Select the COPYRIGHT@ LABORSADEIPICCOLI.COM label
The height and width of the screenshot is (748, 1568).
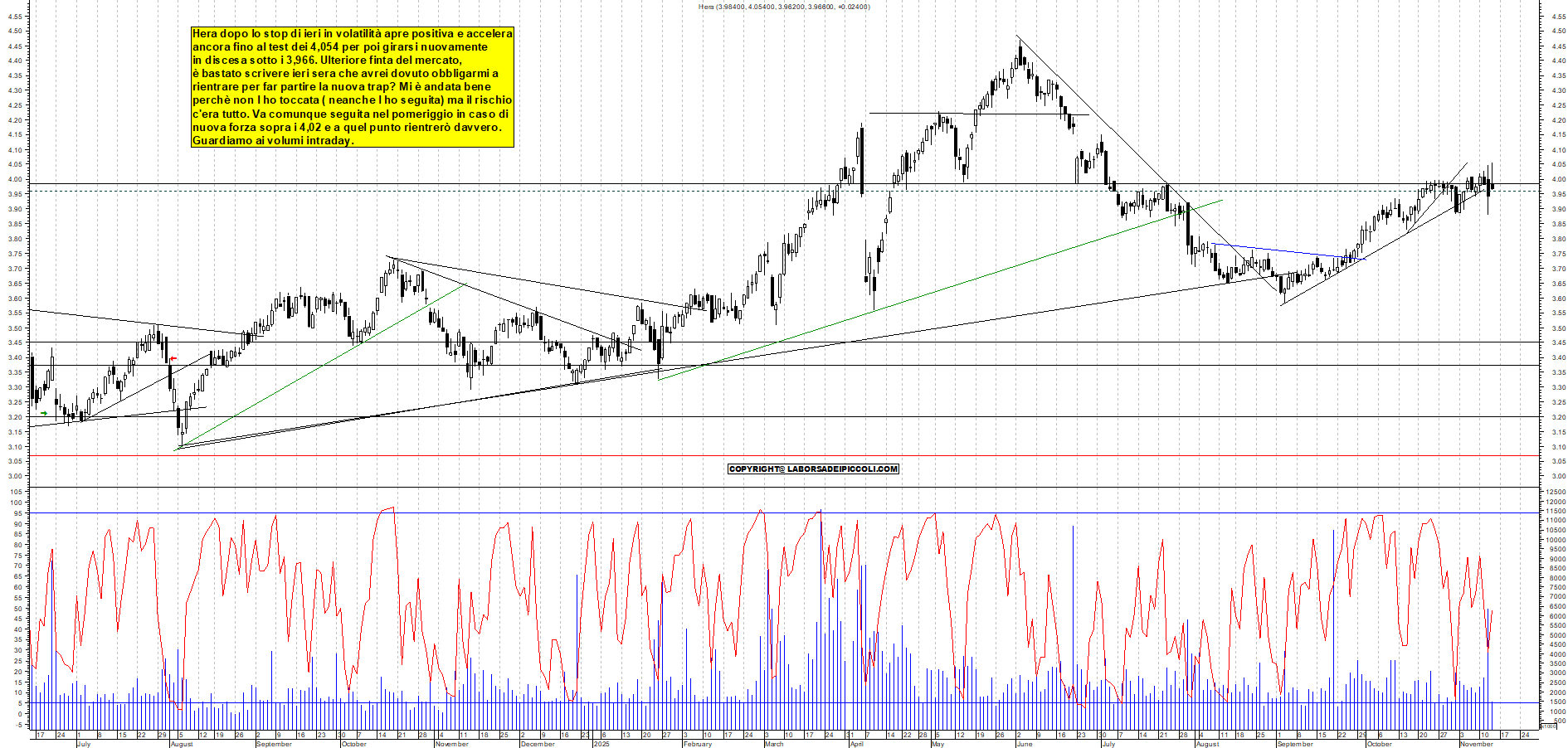coord(813,469)
